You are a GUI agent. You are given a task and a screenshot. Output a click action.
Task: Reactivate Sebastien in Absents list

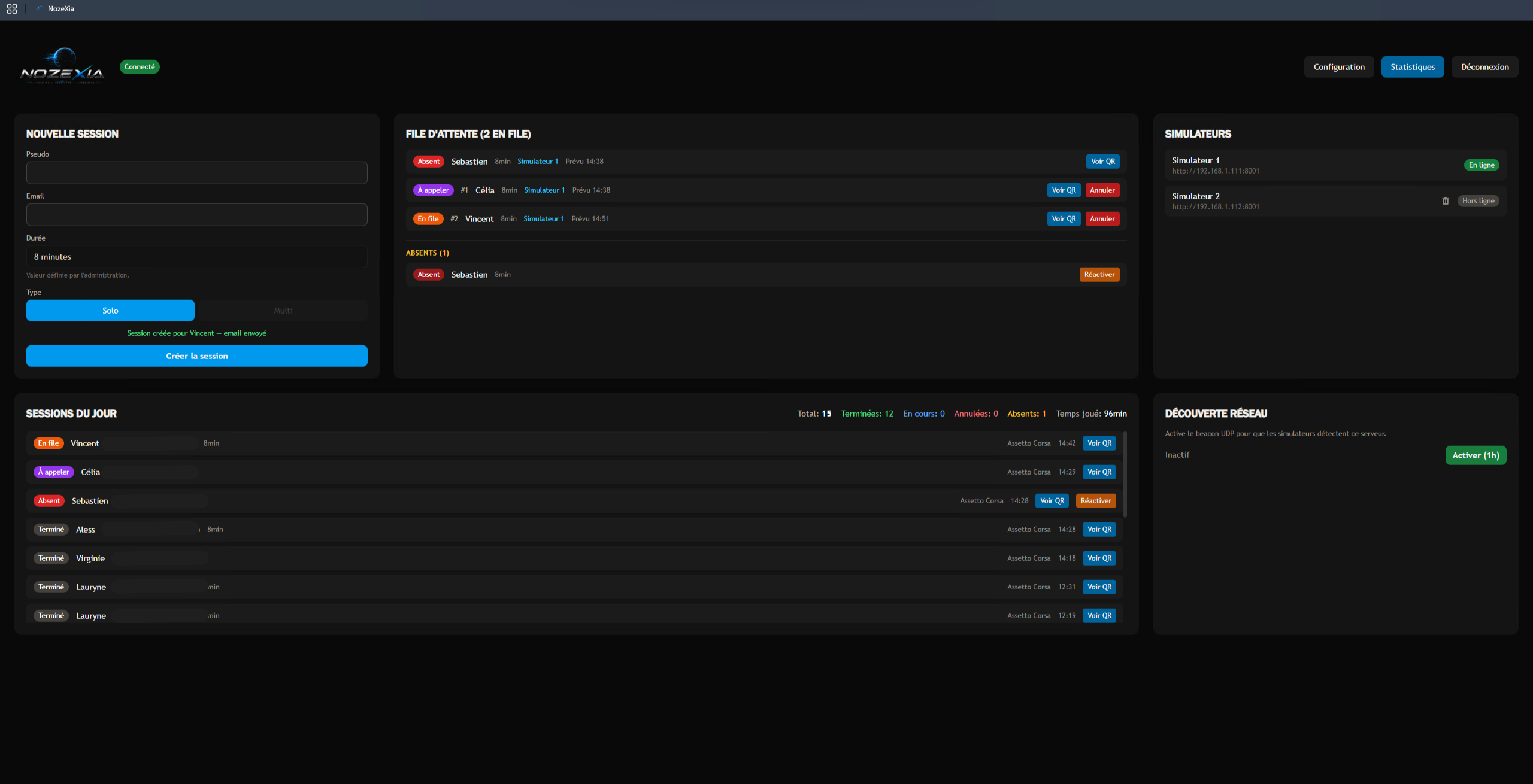1099,275
